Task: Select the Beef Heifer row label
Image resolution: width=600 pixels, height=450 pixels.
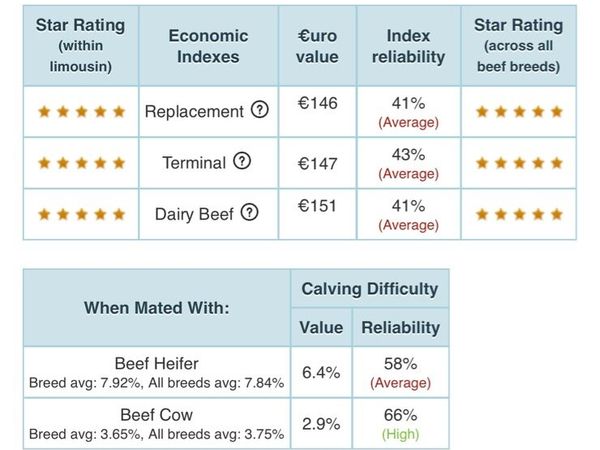Action: click(157, 364)
